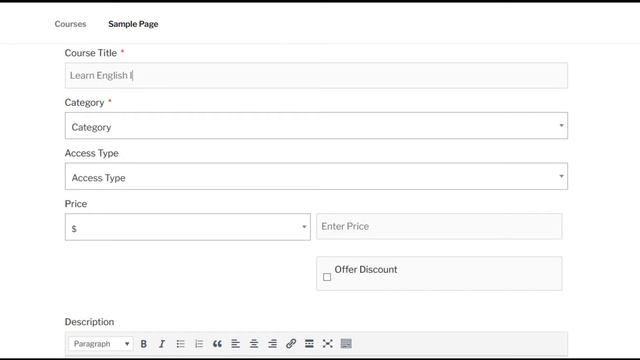Select the Offer Discount label text

pos(366,269)
